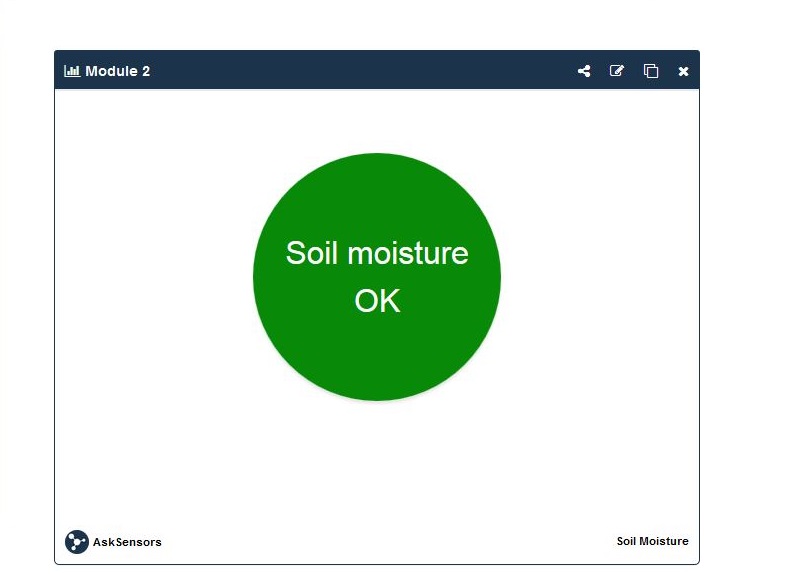The image size is (792, 574).
Task: Click the bar chart icon beside Module 2
Action: (72, 71)
